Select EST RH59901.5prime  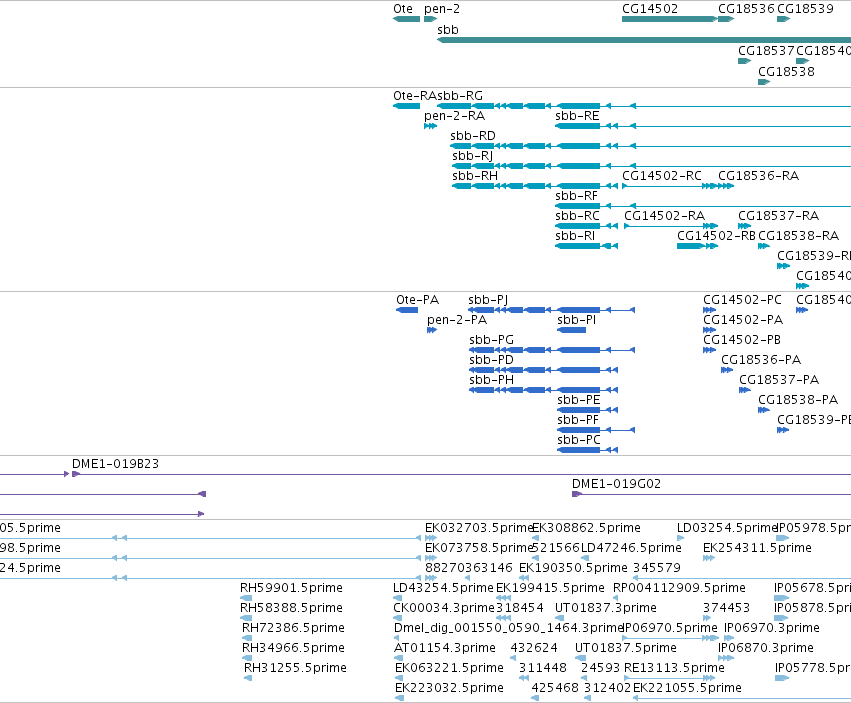tap(246, 598)
